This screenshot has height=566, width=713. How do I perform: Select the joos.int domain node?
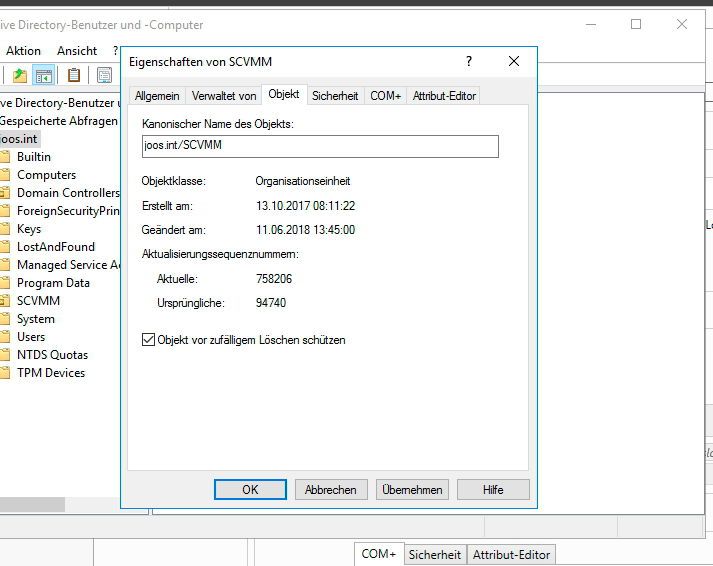pos(19,139)
